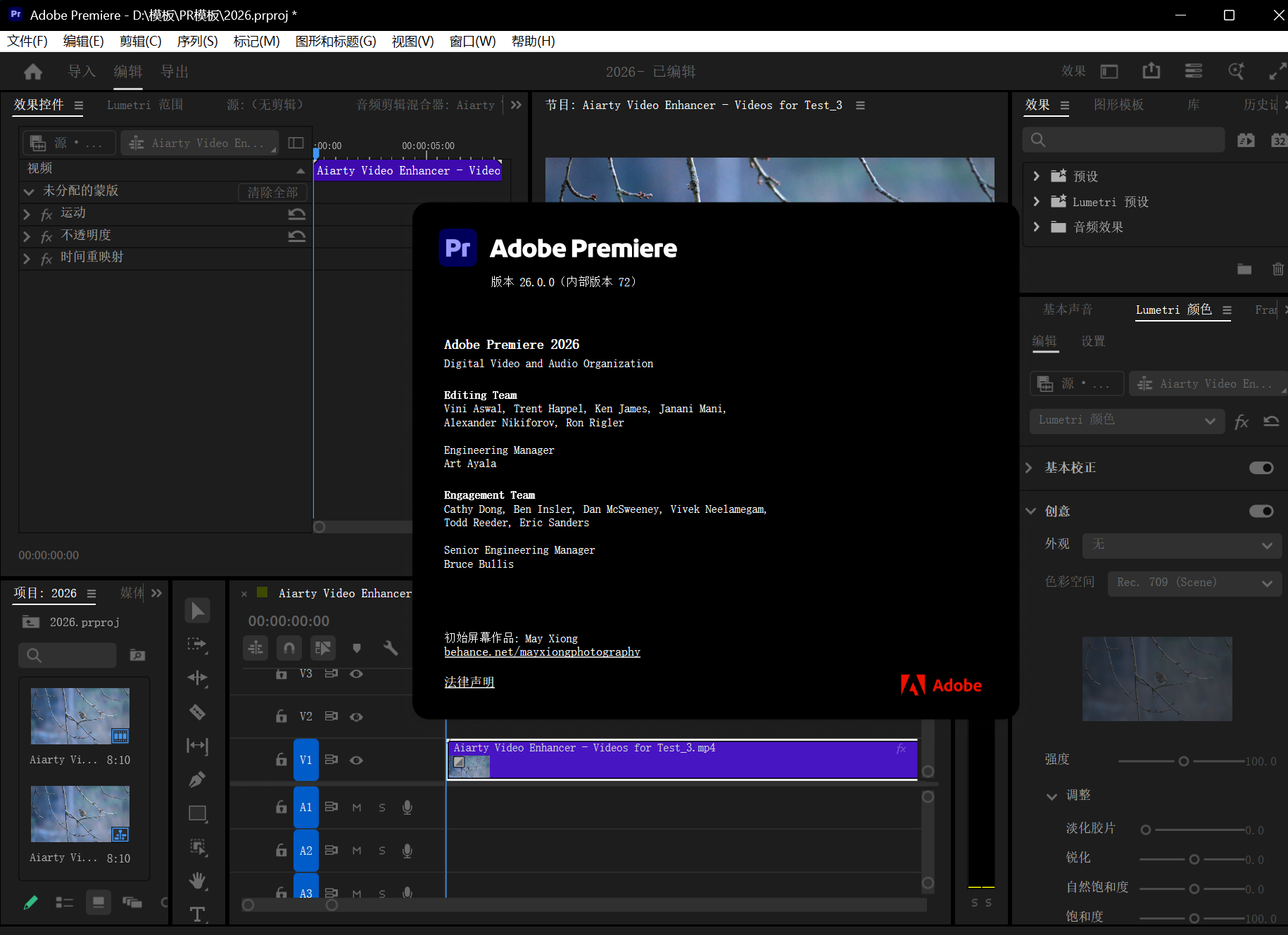
Task: Switch project panel to list view
Action: (x=65, y=902)
